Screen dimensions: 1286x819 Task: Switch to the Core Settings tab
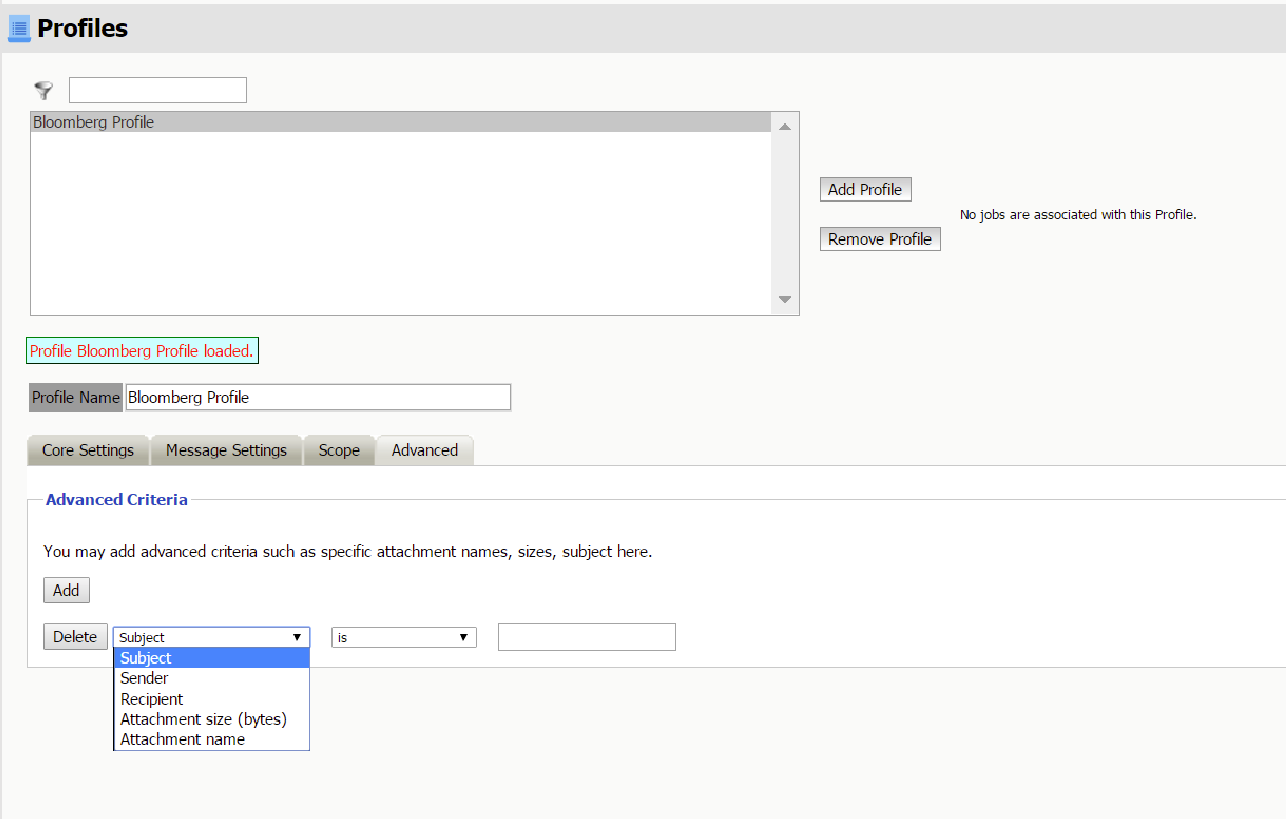coord(88,450)
